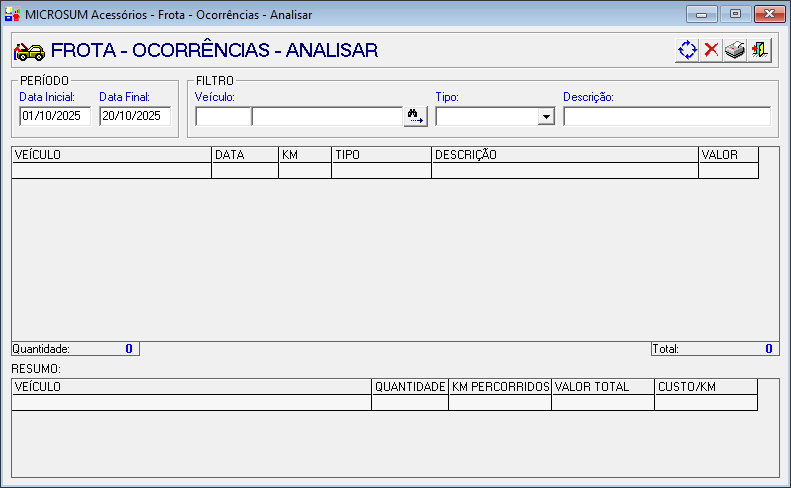Click the TIPO column header
Viewport: 791px width, 488px height.
tap(381, 155)
